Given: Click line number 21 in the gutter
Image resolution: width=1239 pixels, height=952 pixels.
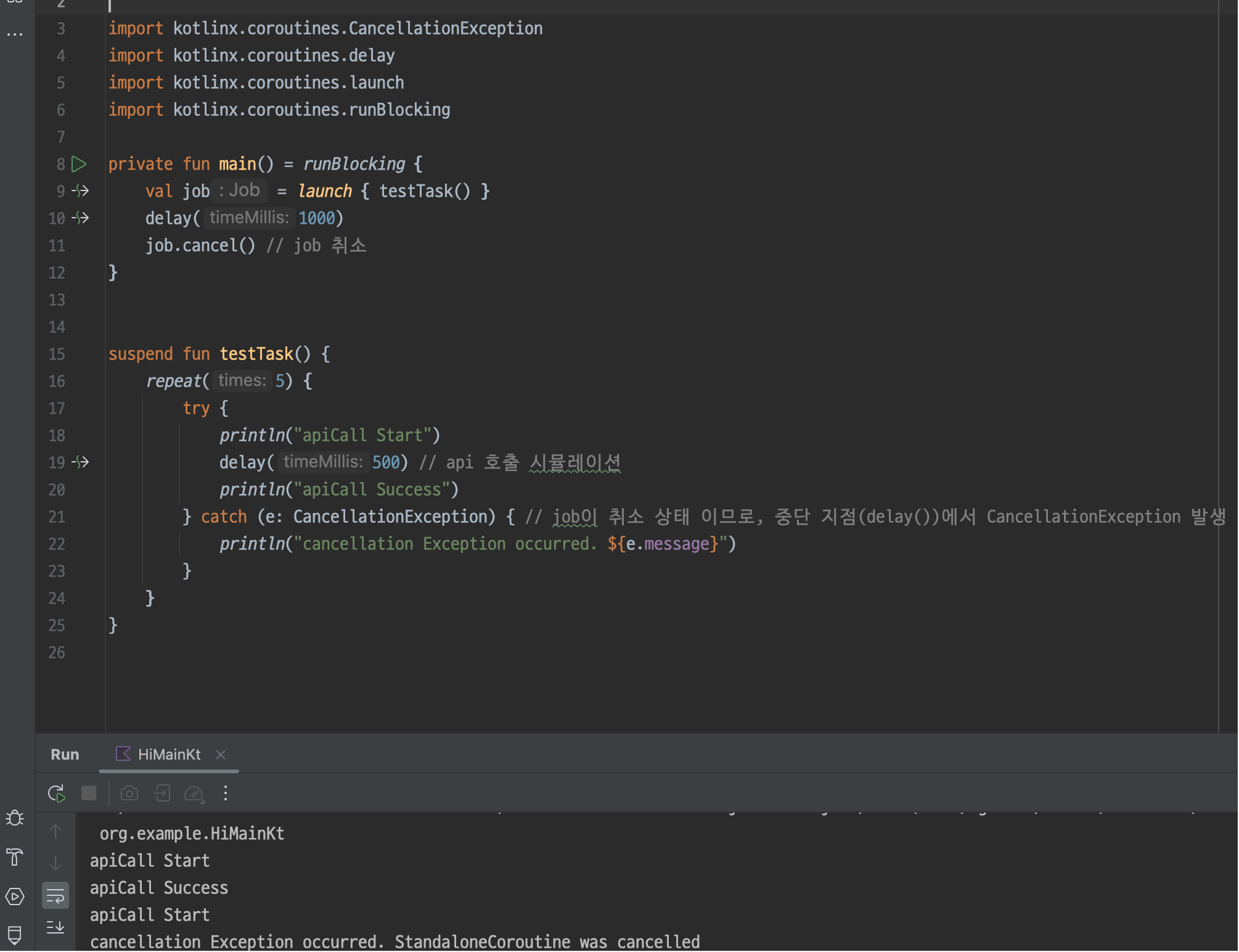Looking at the screenshot, I should pos(57,517).
